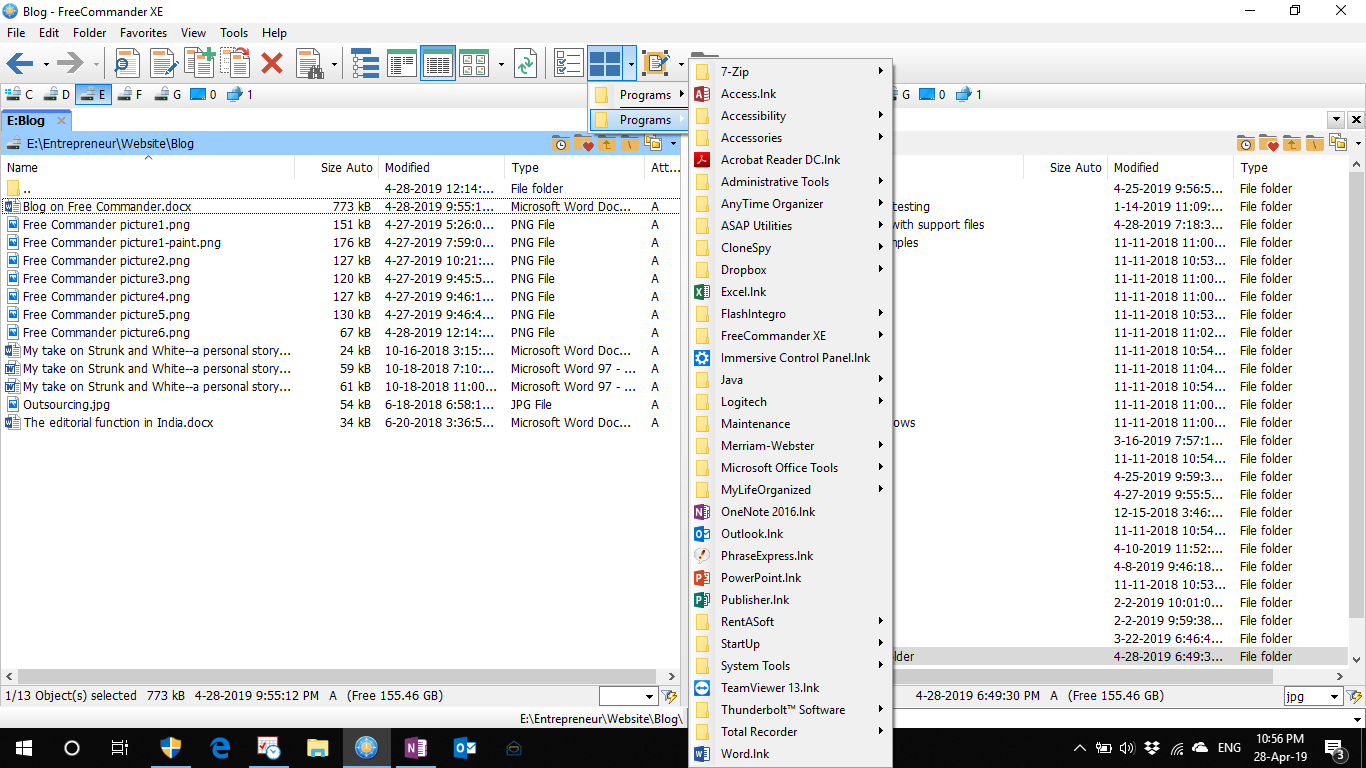
Task: Click left panel filter funnel icon
Action: pos(669,696)
